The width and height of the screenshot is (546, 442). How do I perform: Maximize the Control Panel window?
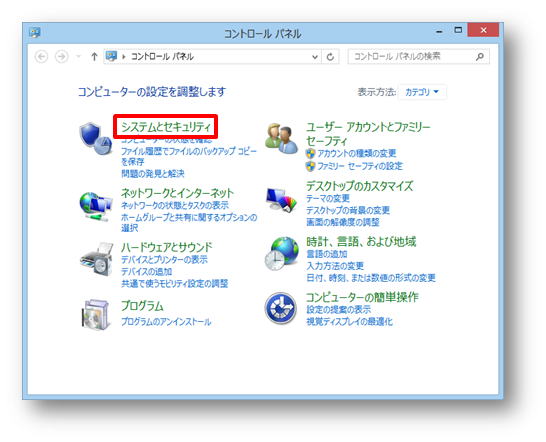(458, 30)
